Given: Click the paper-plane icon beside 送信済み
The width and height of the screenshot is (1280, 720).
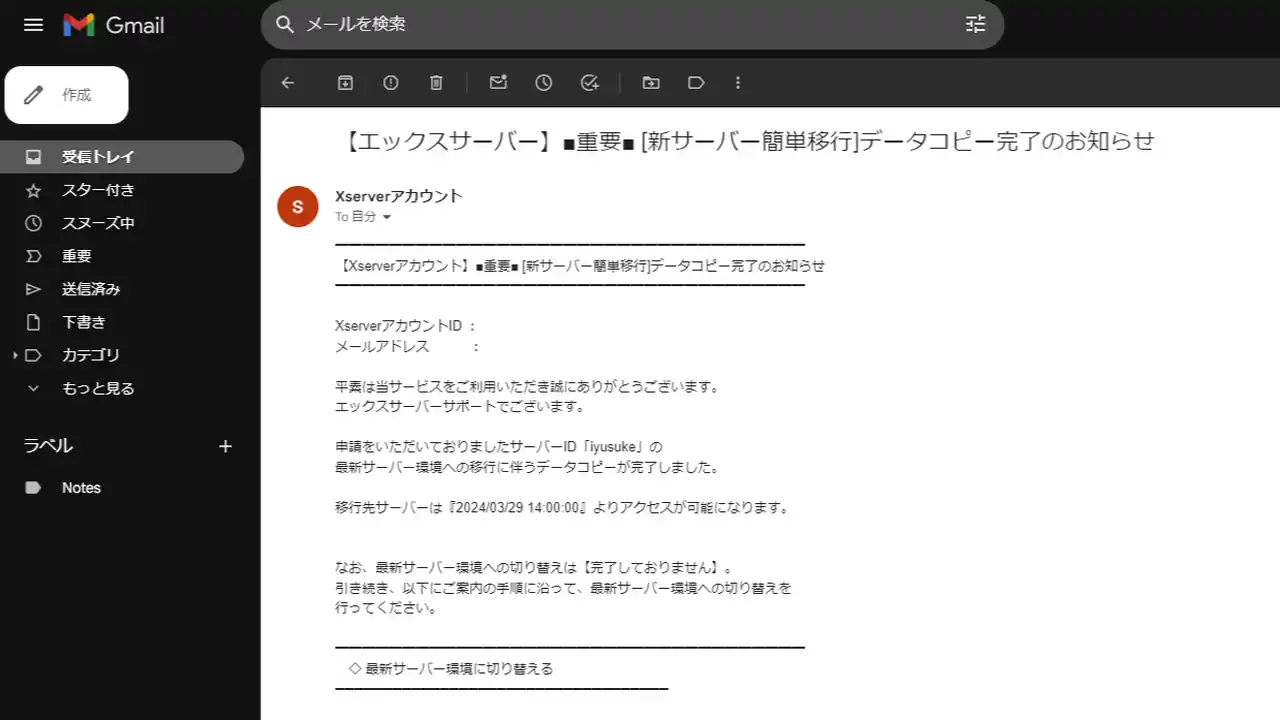Looking at the screenshot, I should click(x=33, y=289).
